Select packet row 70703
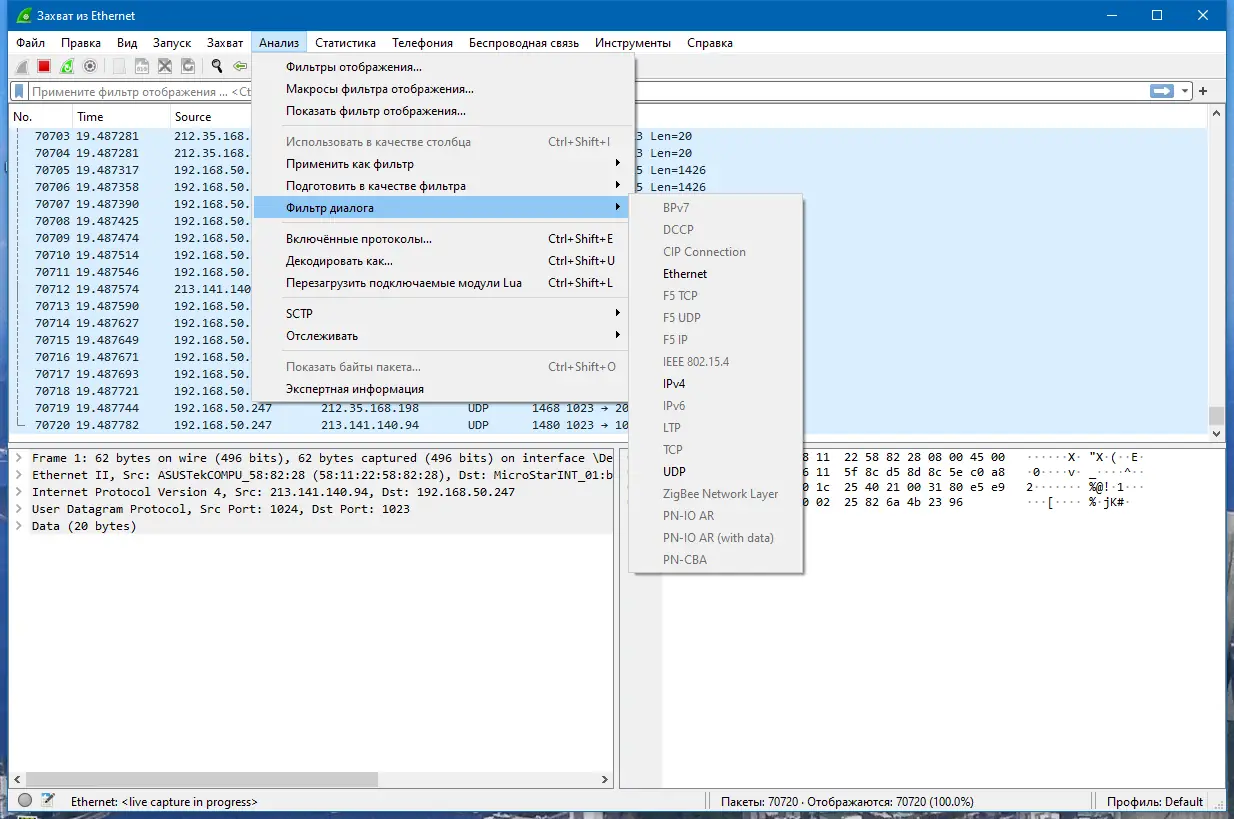The width and height of the screenshot is (1234, 819). pos(608,136)
